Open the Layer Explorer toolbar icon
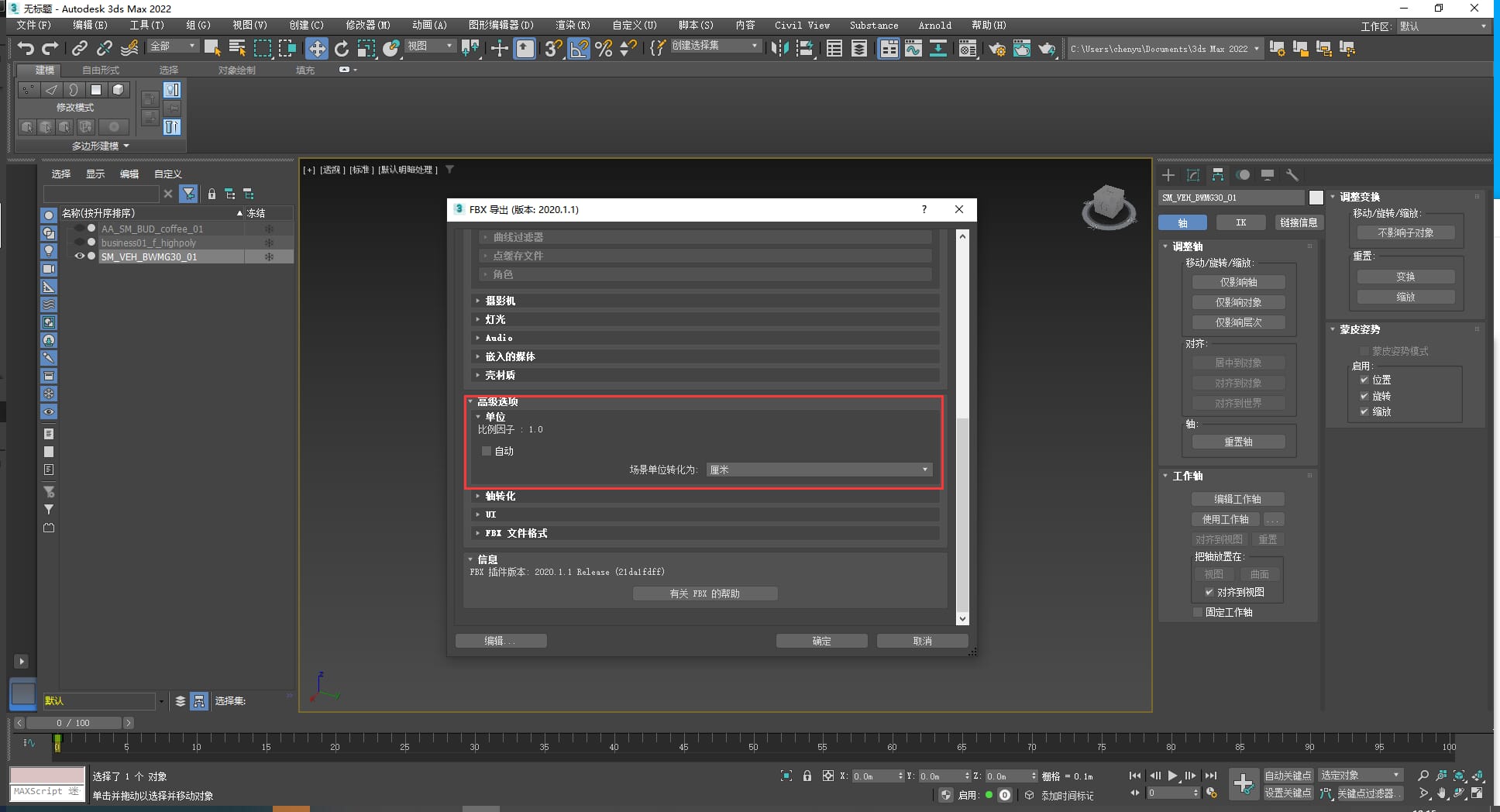Screen dimensions: 1500x812 tap(859, 49)
